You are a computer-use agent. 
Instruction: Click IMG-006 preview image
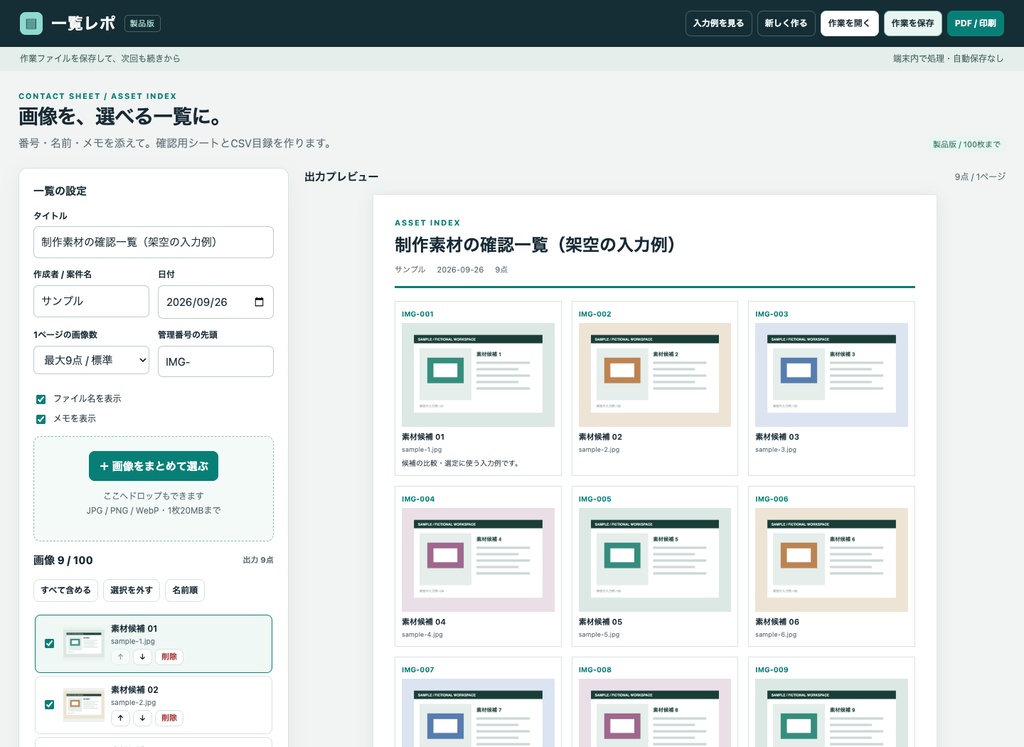click(x=831, y=560)
